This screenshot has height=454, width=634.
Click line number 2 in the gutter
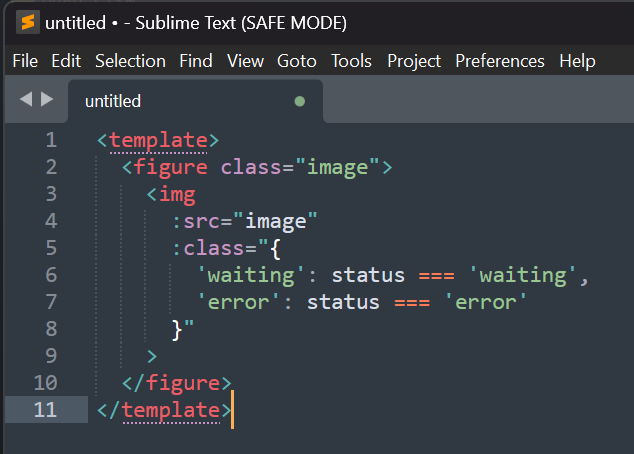(x=51, y=167)
